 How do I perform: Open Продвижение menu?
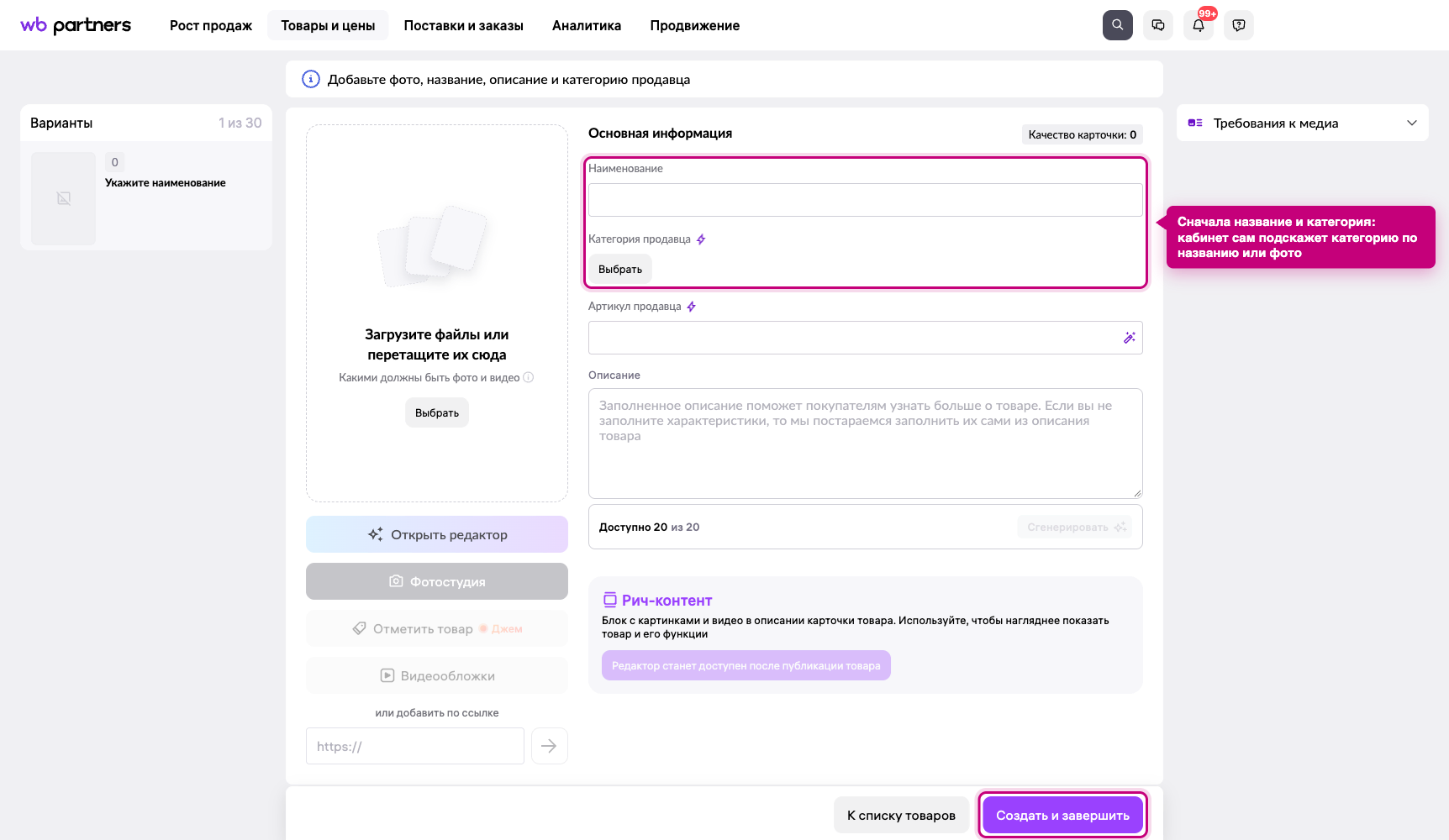pos(695,25)
